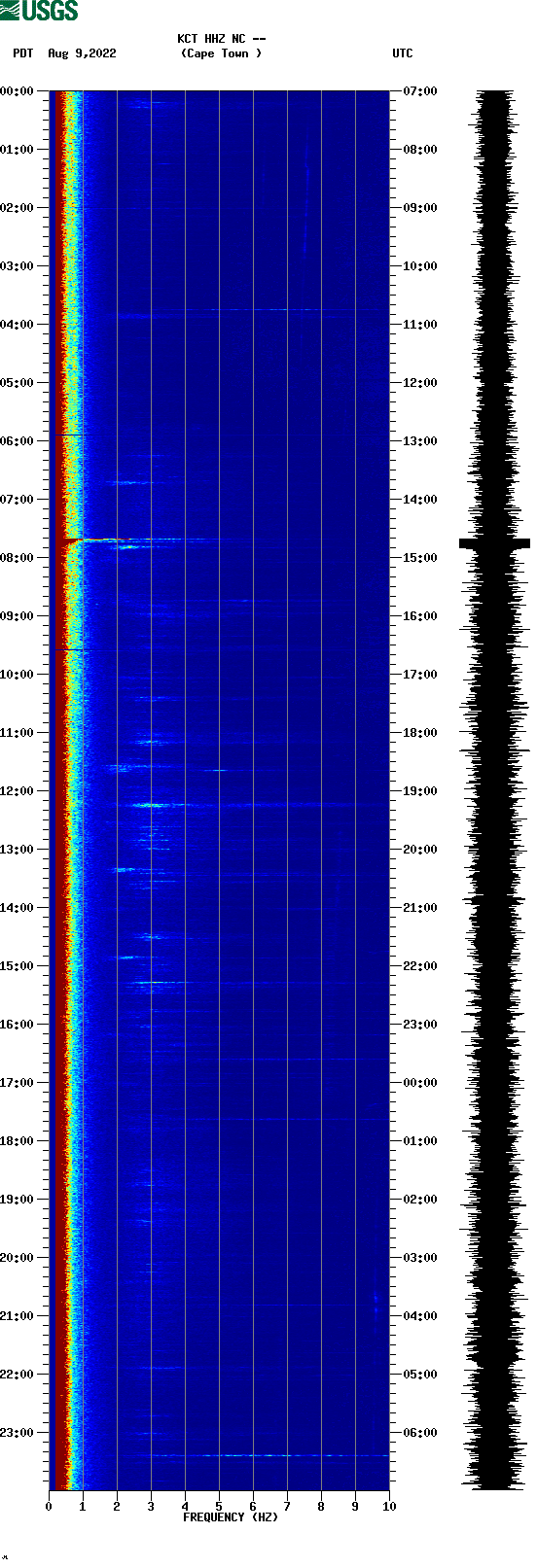Viewport: 537px width, 1568px height.
Task: Click the 07:00 PDT time label
Action: [18, 500]
